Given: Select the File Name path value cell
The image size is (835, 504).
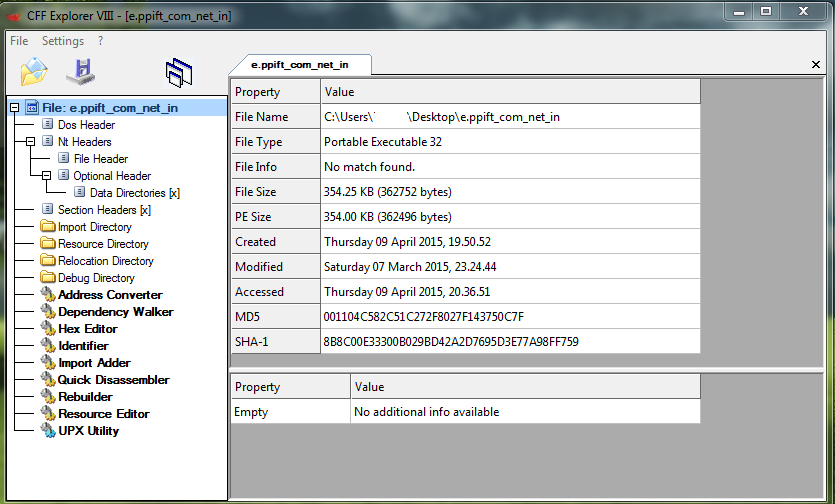Looking at the screenshot, I should (511, 117).
